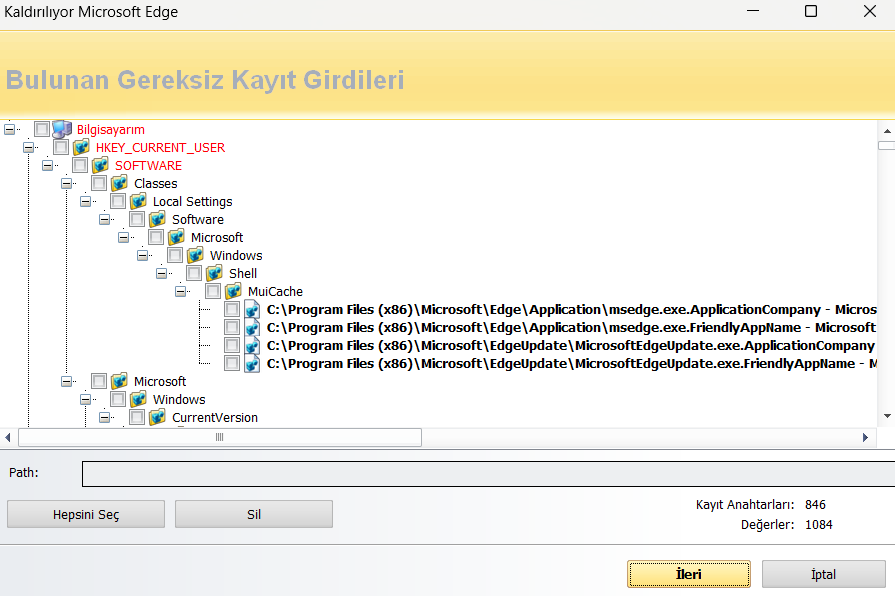Select the MicrosoftEdgeUpdate.exe.ApplicationCompany entry text

(571, 345)
